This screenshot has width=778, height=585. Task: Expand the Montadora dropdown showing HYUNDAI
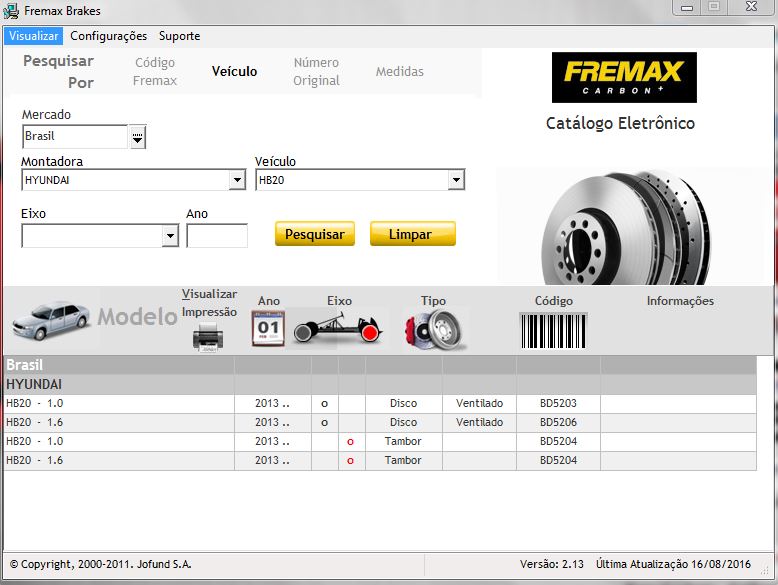point(237,181)
